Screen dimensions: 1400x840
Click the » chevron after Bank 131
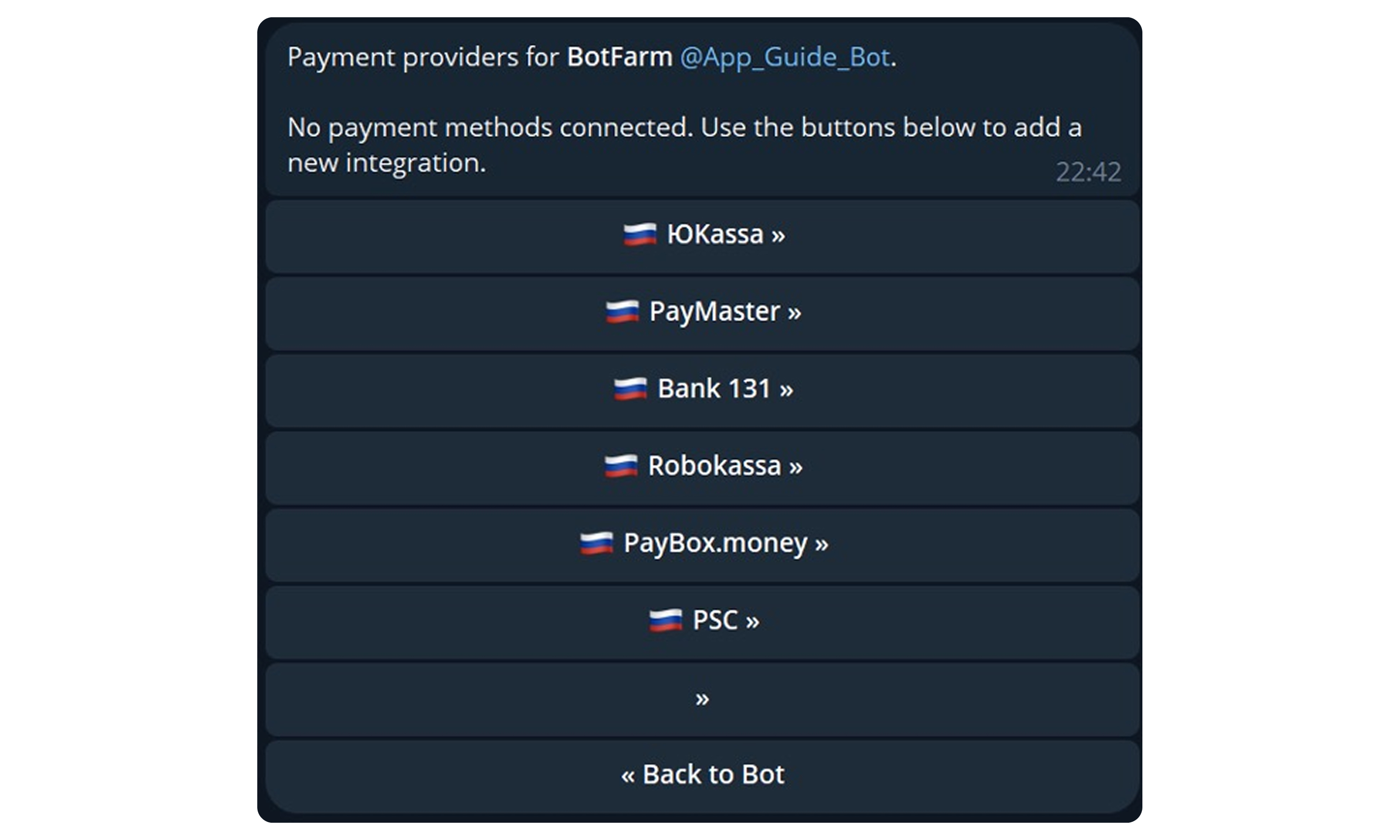786,390
